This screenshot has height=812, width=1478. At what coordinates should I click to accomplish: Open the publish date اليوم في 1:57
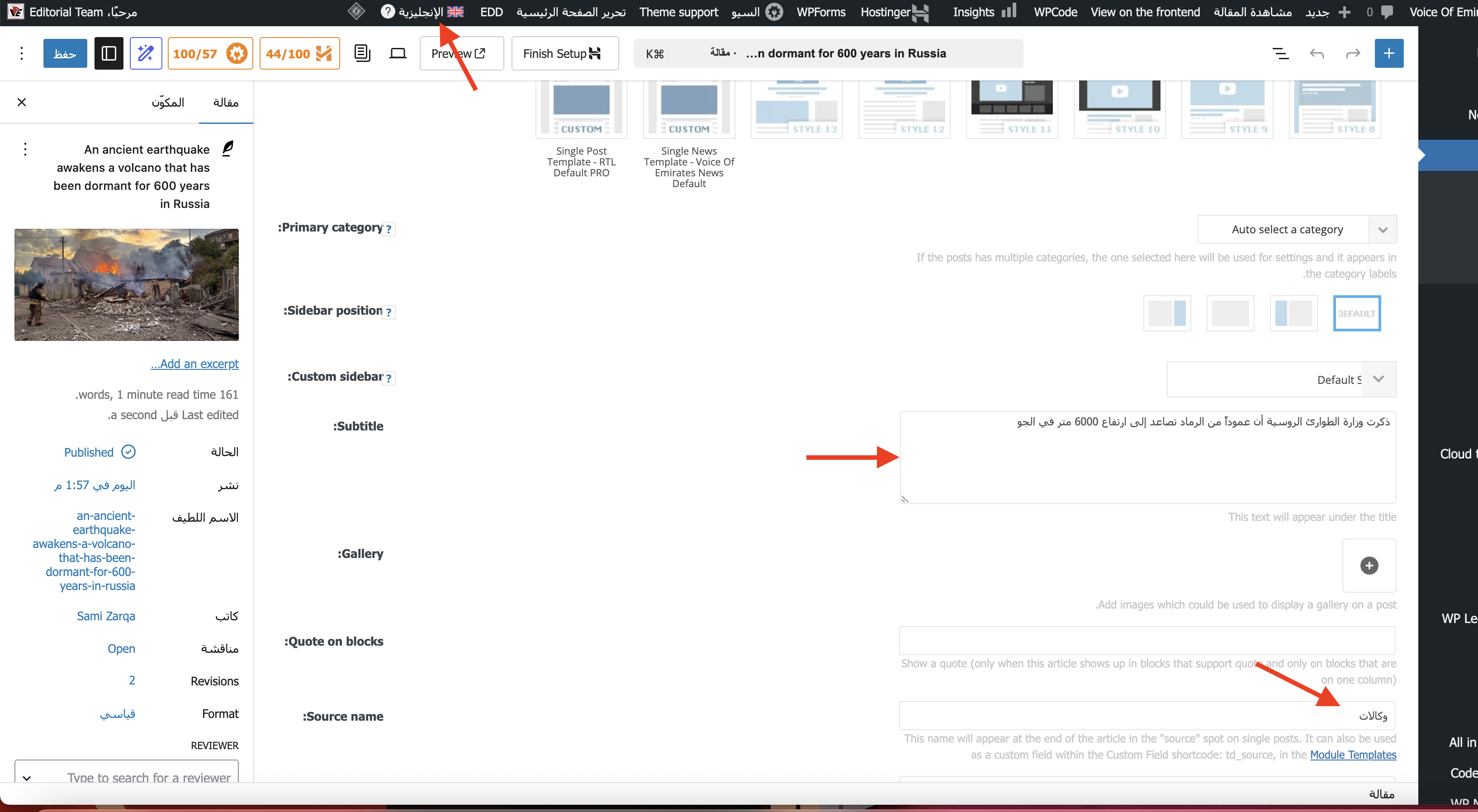point(95,485)
